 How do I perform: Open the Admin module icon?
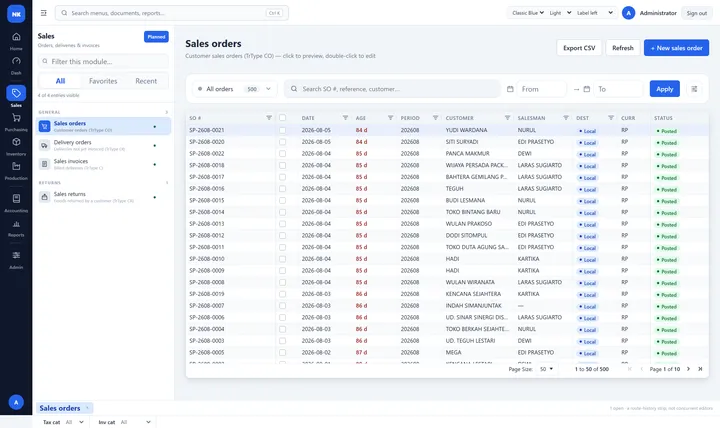(x=16, y=255)
